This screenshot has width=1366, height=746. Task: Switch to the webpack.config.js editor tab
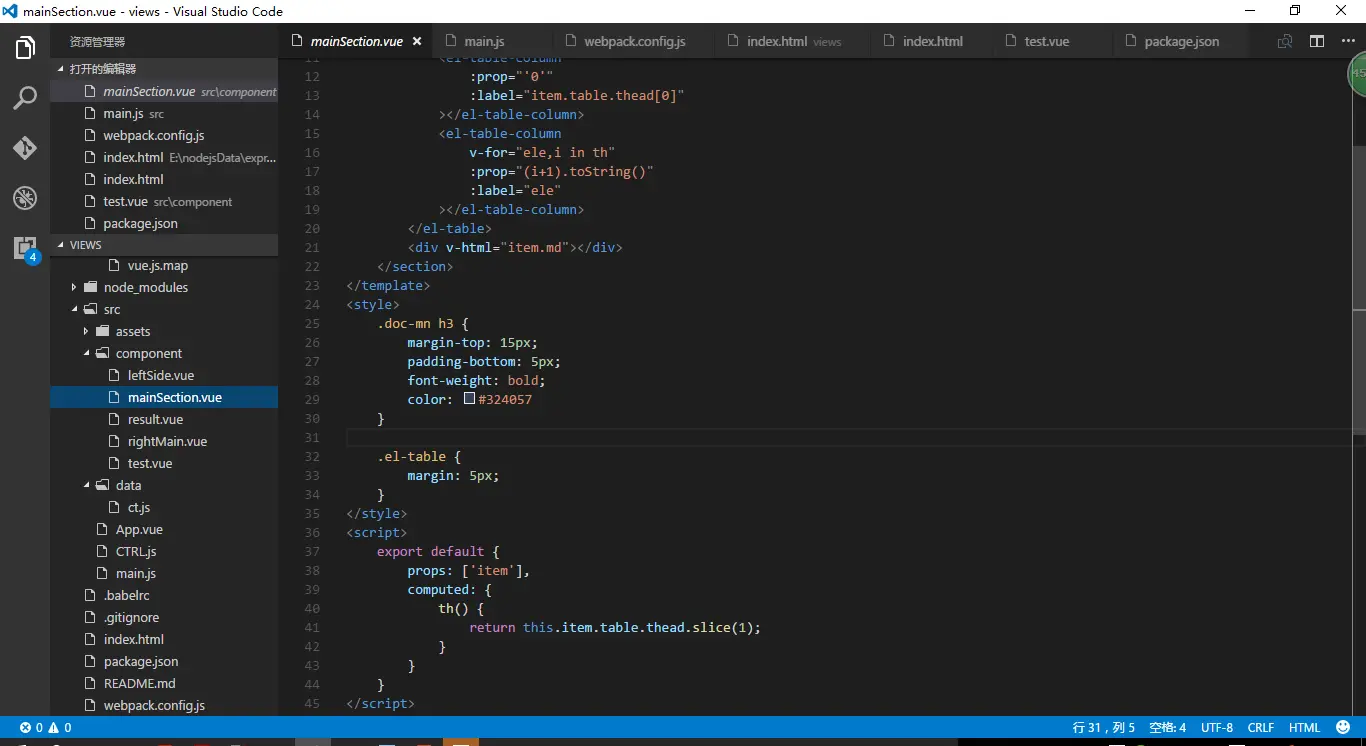tap(634, 41)
